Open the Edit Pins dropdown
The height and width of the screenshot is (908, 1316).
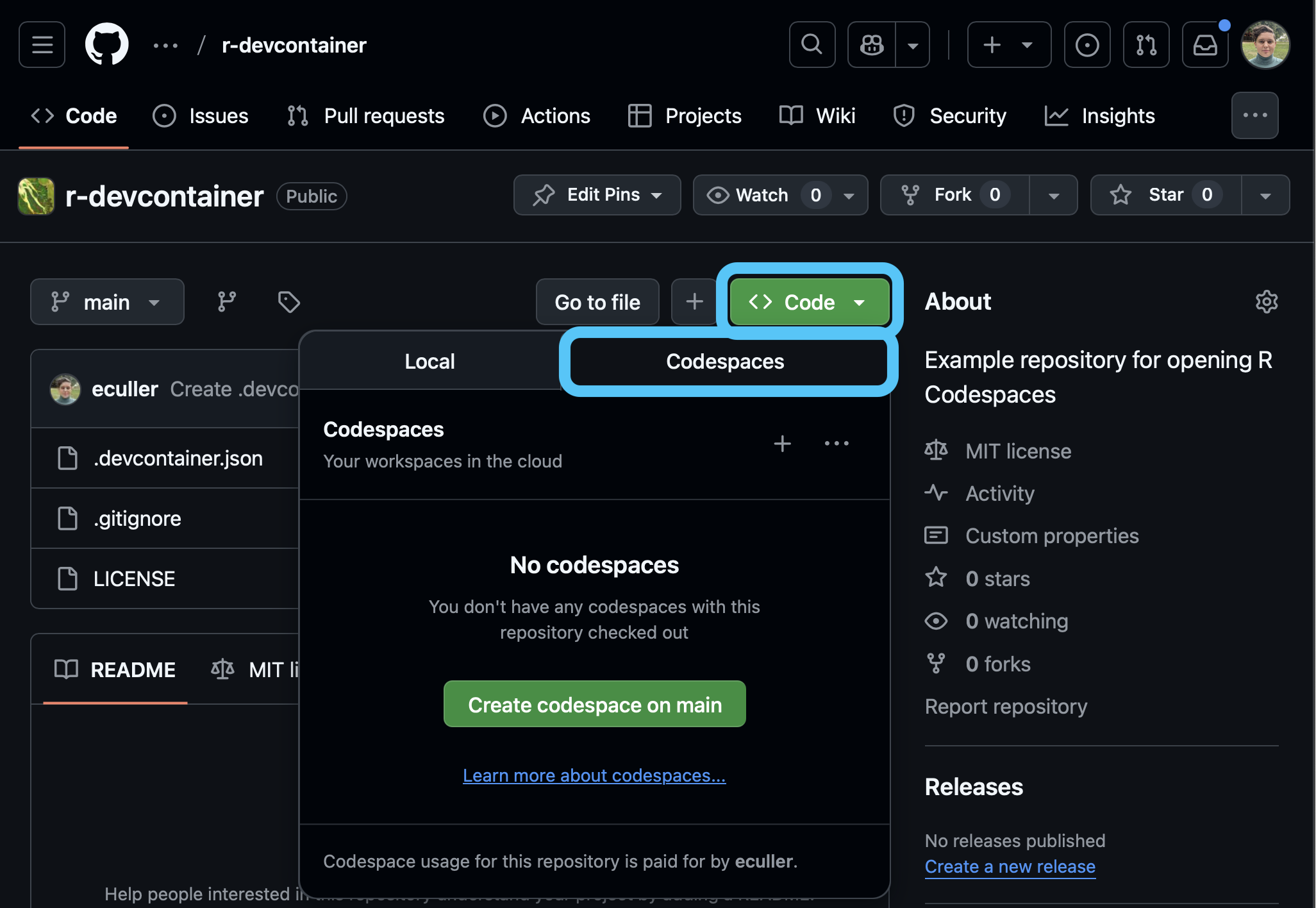[x=597, y=195]
